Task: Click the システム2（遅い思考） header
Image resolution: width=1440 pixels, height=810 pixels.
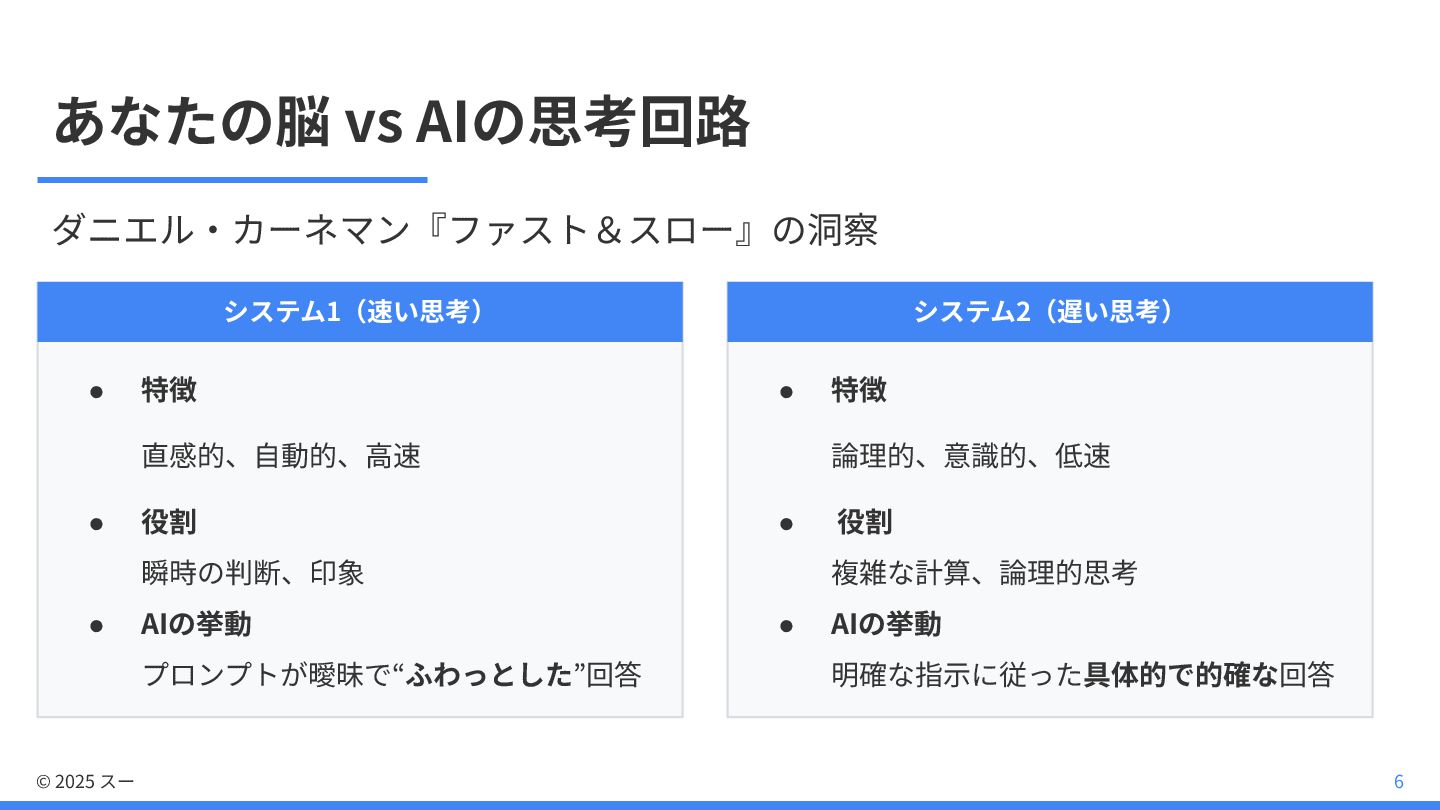Action: [x=1050, y=312]
